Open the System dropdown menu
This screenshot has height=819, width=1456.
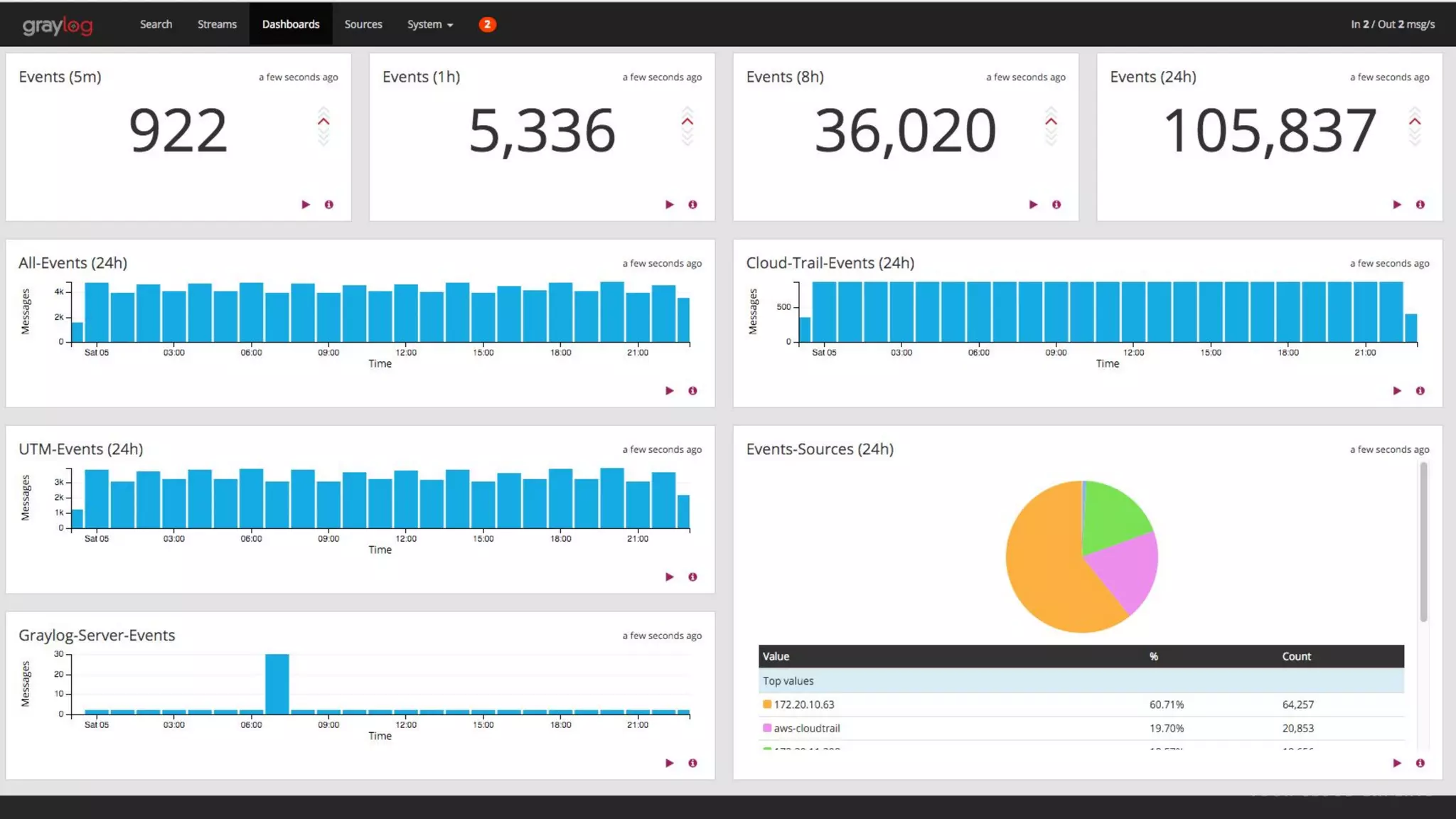(429, 24)
